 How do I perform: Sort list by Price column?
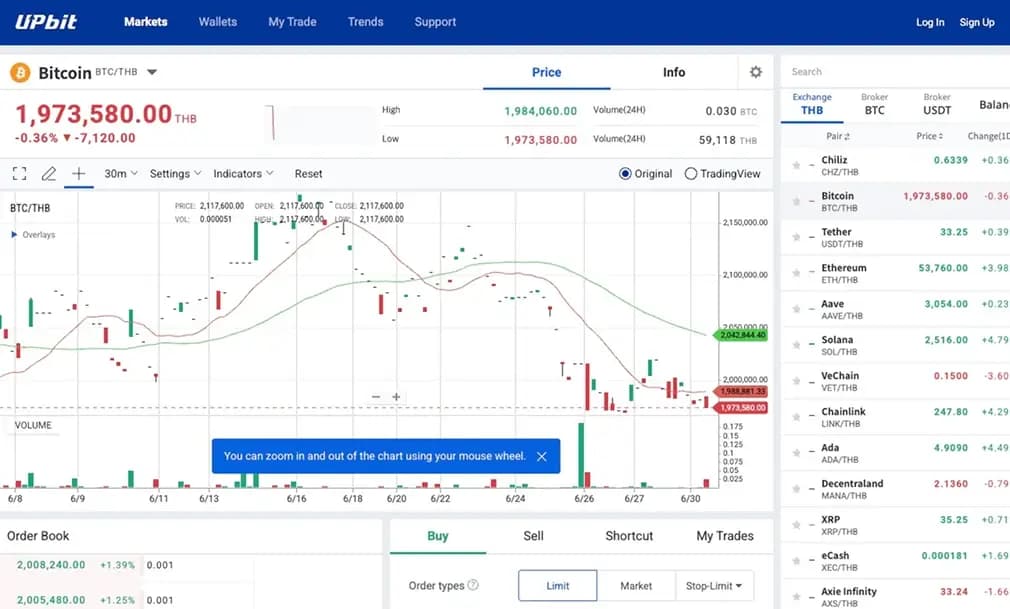pyautogui.click(x=929, y=136)
